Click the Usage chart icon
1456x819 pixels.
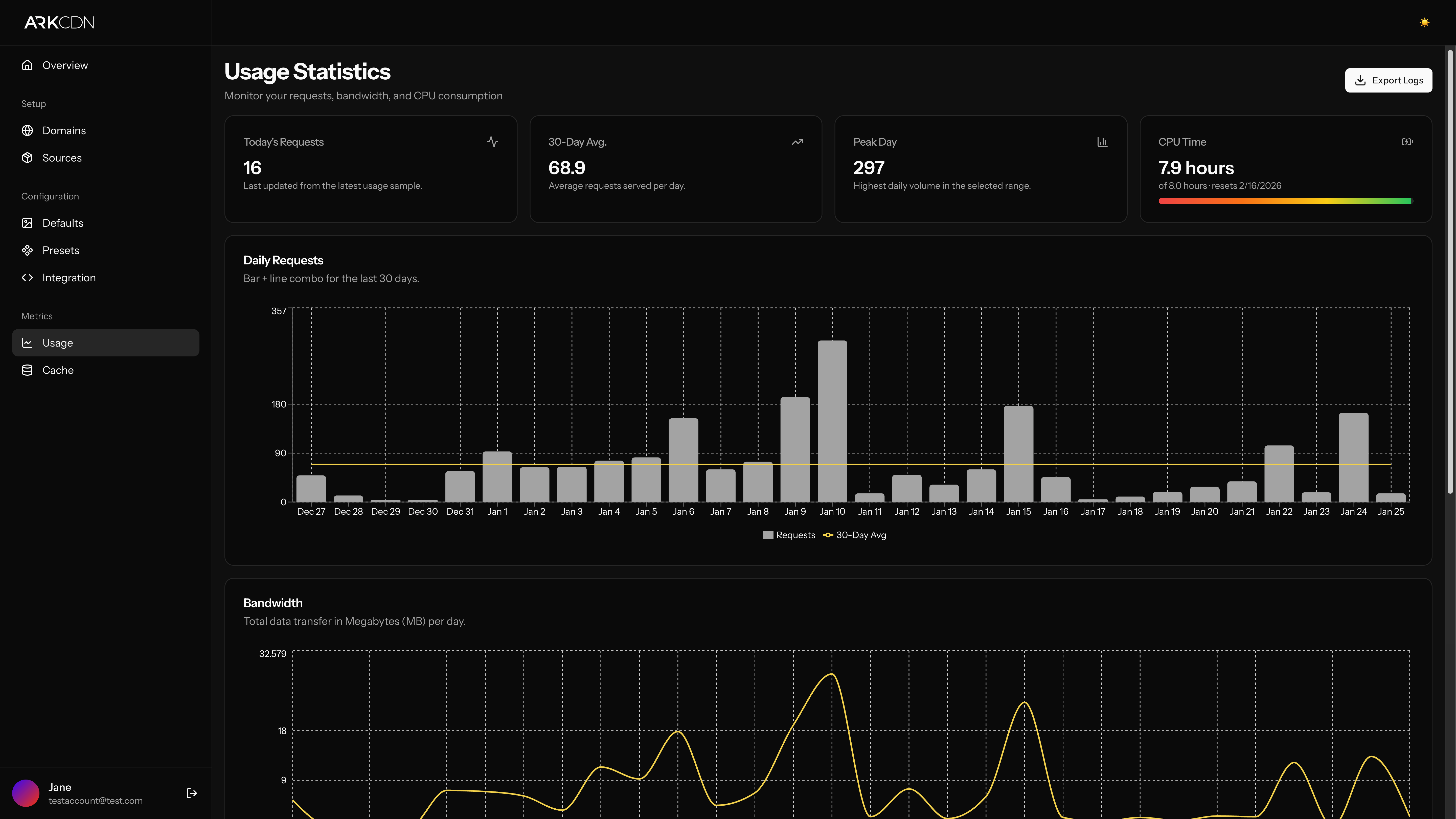click(x=27, y=343)
